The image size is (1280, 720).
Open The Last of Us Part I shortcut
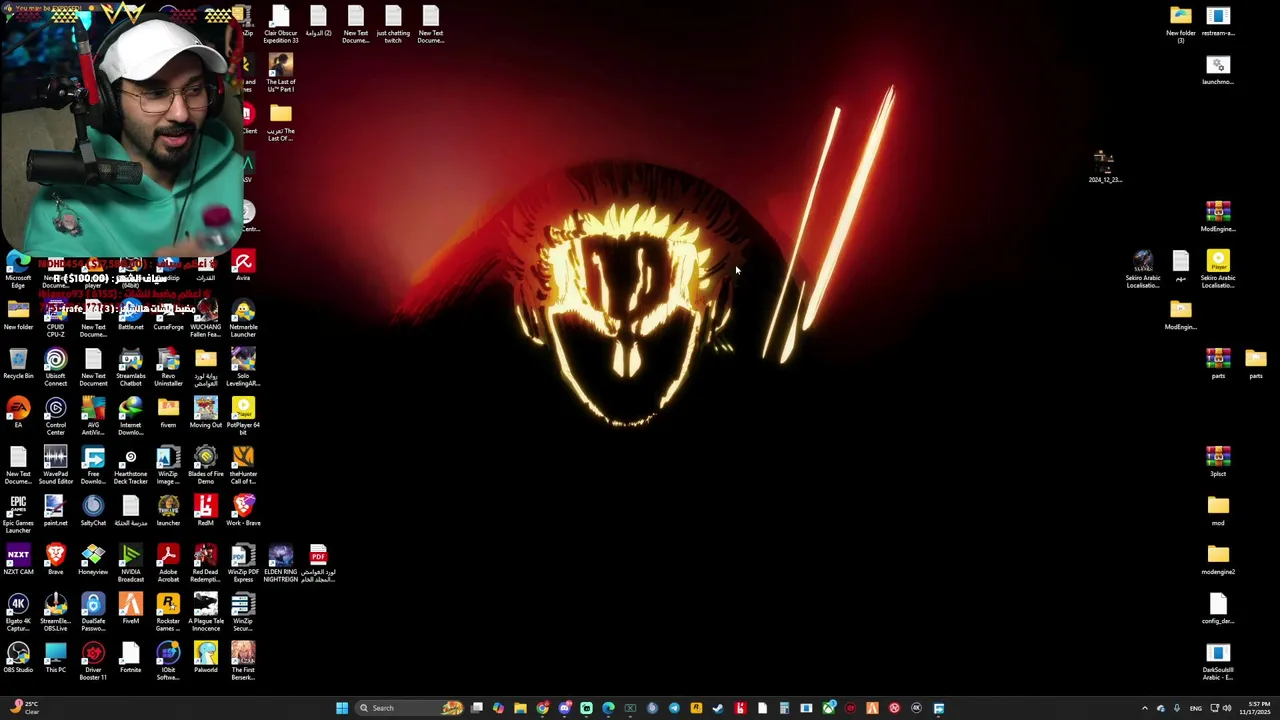(281, 73)
